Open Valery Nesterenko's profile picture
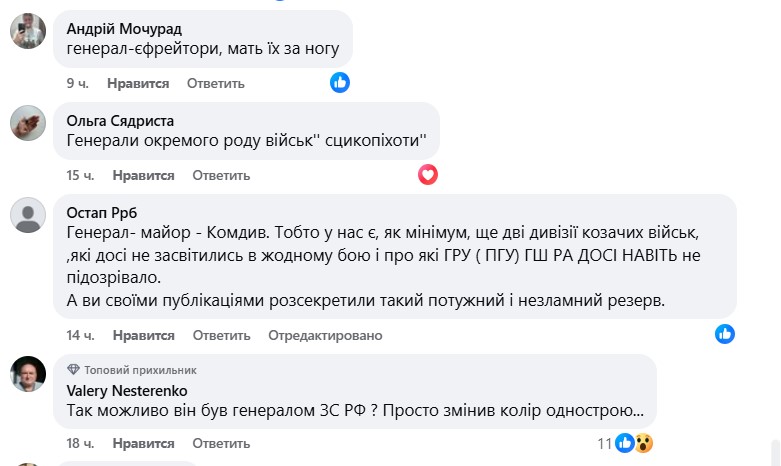 pos(27,374)
